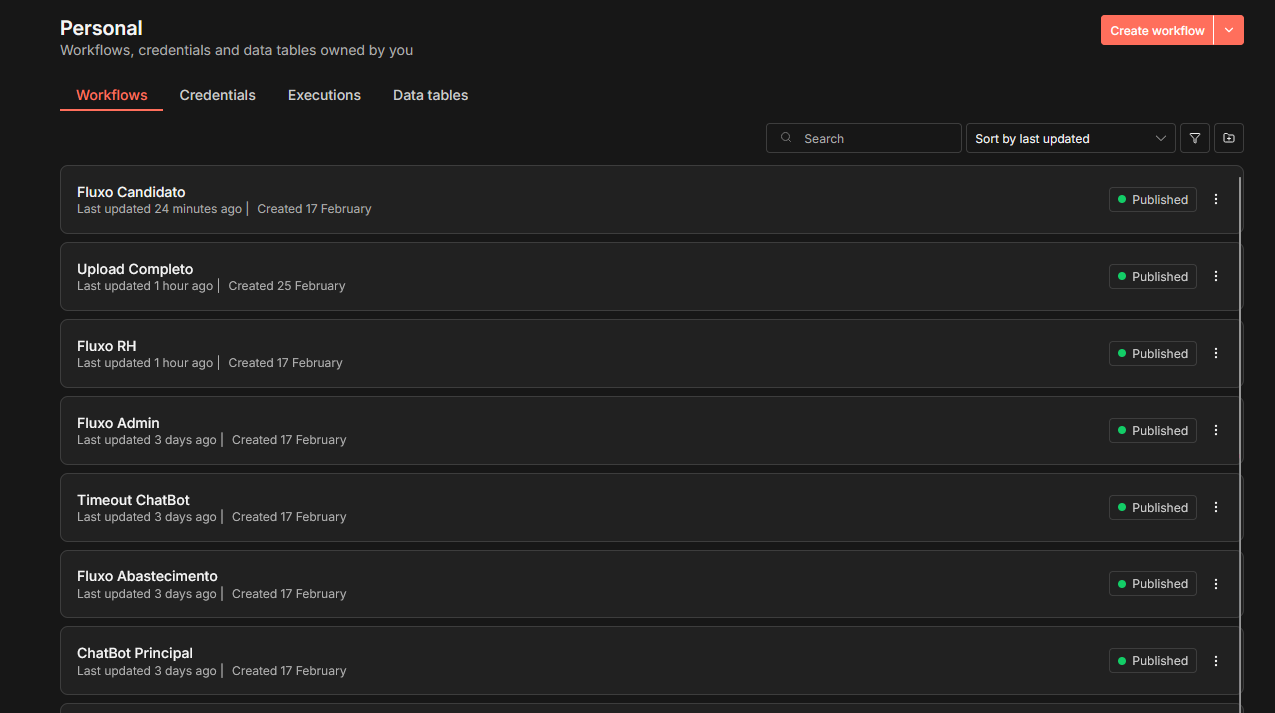Expand the Sort by last updated dropdown
1275x713 pixels.
(x=1070, y=138)
